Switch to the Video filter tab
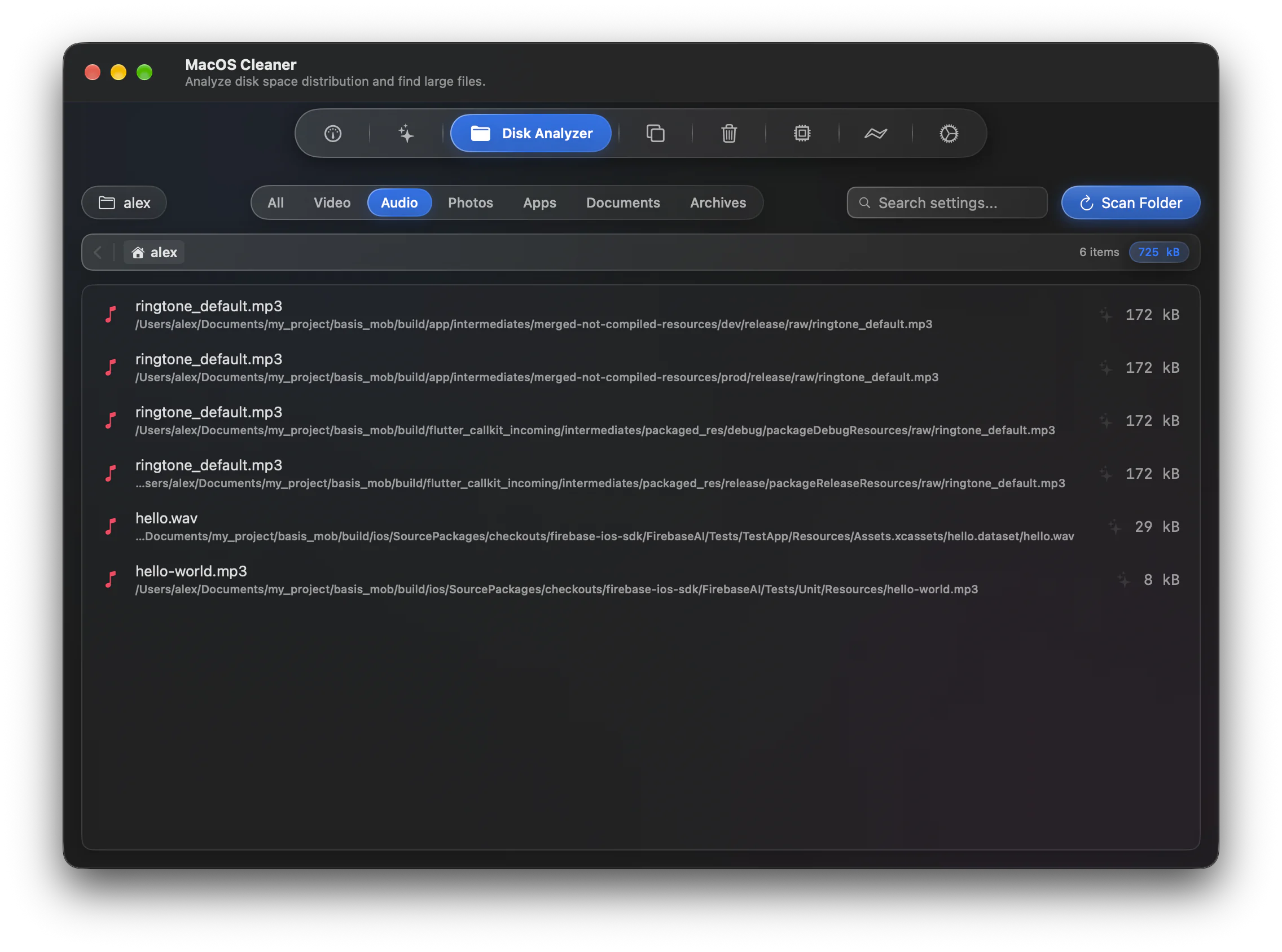Image resolution: width=1282 pixels, height=952 pixels. pyautogui.click(x=332, y=203)
